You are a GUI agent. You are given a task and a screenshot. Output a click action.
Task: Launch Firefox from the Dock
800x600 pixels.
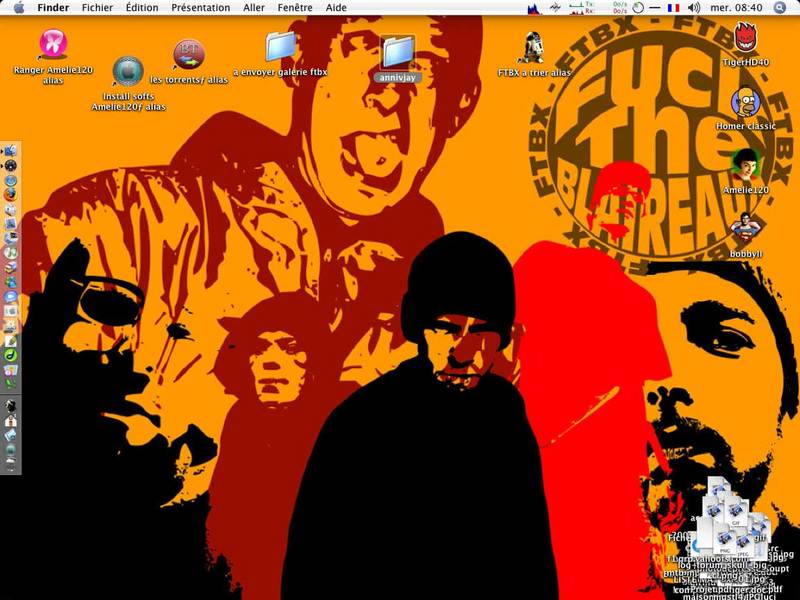pyautogui.click(x=11, y=195)
